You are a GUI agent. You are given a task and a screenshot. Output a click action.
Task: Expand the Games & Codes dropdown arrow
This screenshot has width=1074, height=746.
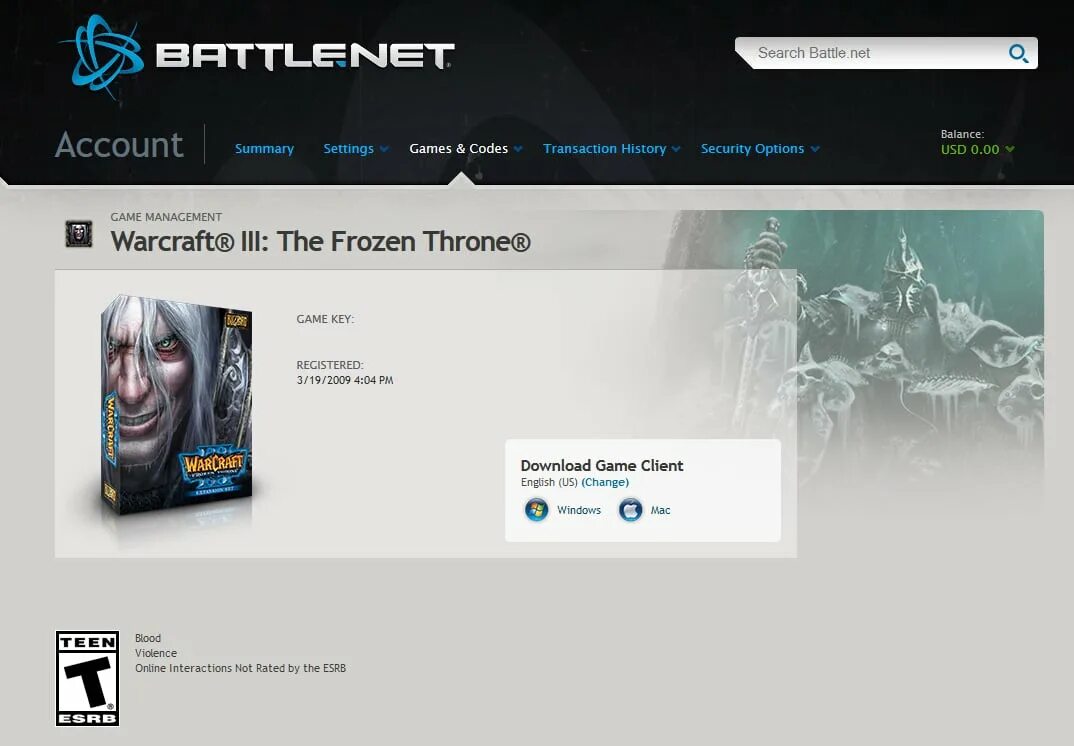point(519,149)
